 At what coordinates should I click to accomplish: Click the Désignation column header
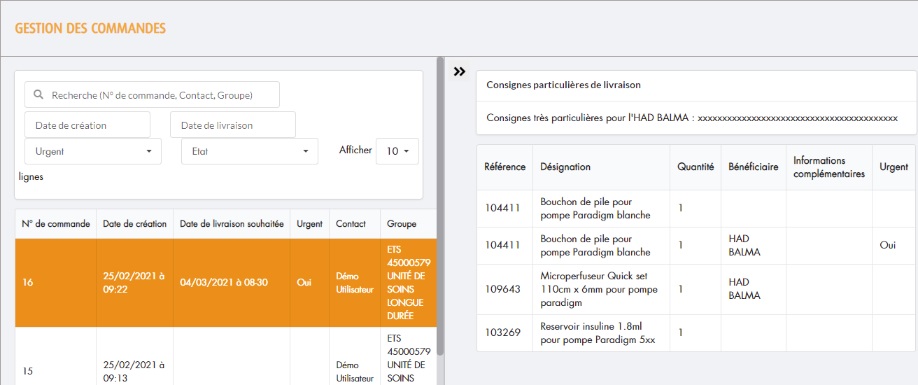tap(601, 167)
